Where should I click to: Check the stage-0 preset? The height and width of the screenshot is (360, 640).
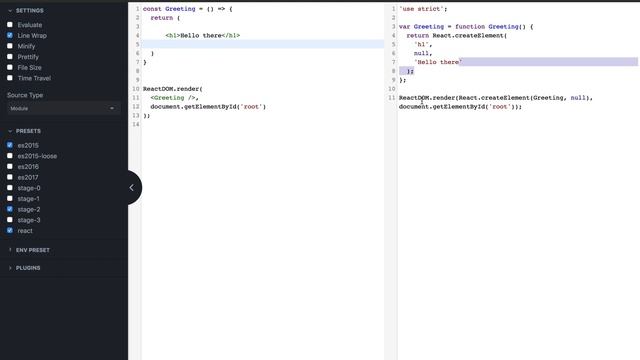tap(10, 188)
